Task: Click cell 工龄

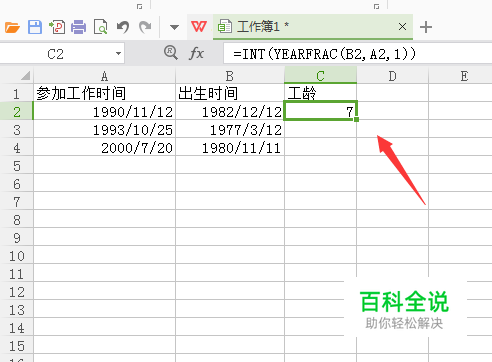Action: point(320,93)
